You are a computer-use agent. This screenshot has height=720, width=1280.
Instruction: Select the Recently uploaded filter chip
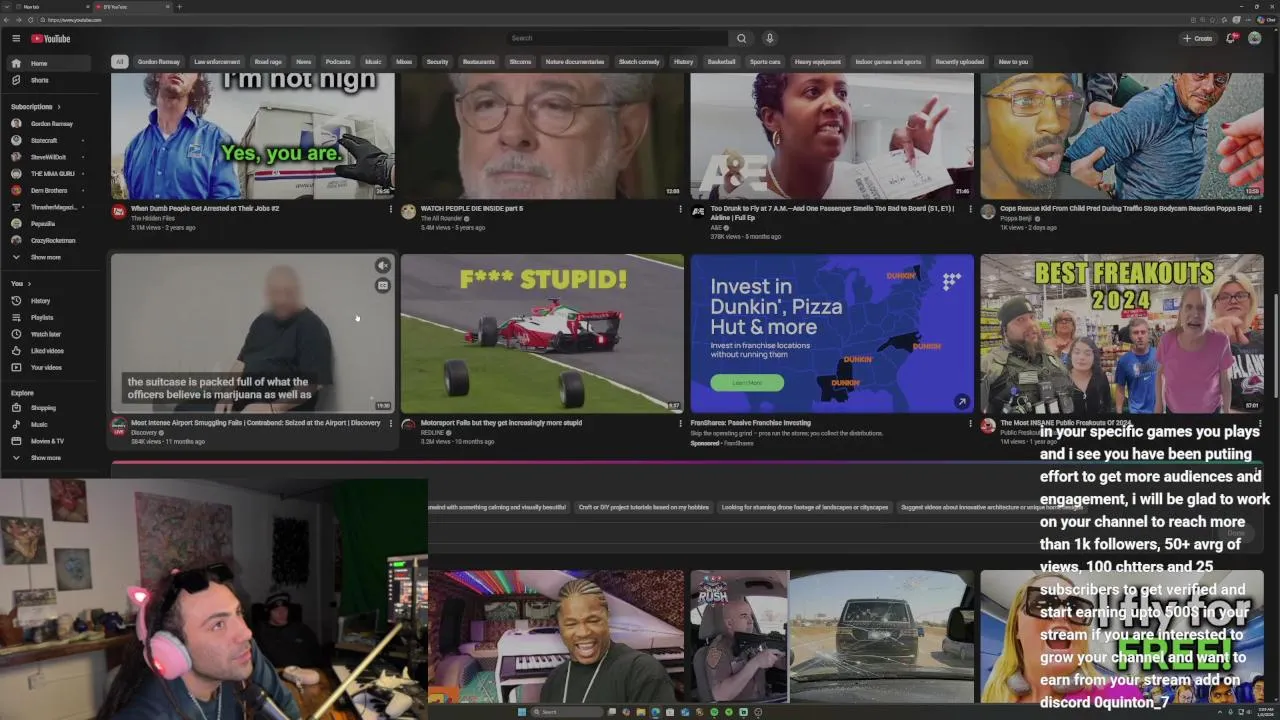(959, 62)
